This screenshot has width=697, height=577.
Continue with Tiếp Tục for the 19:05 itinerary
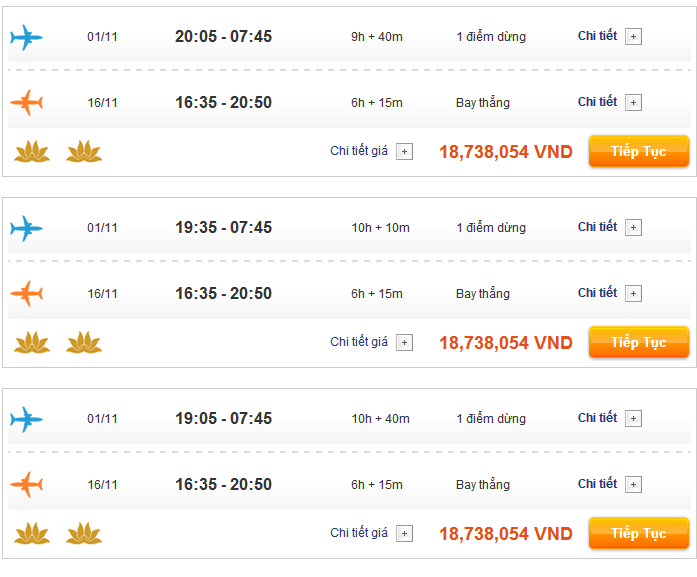[x=638, y=534]
